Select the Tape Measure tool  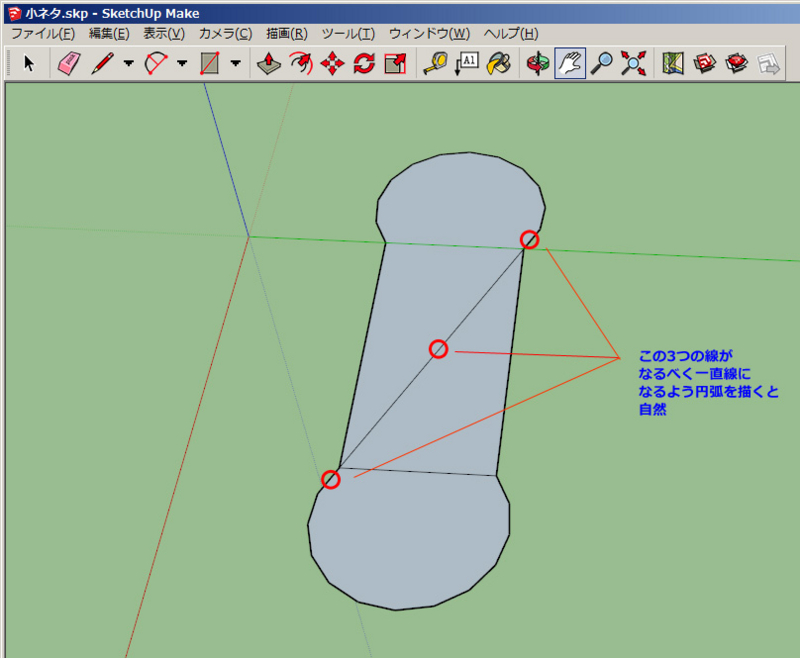434,63
